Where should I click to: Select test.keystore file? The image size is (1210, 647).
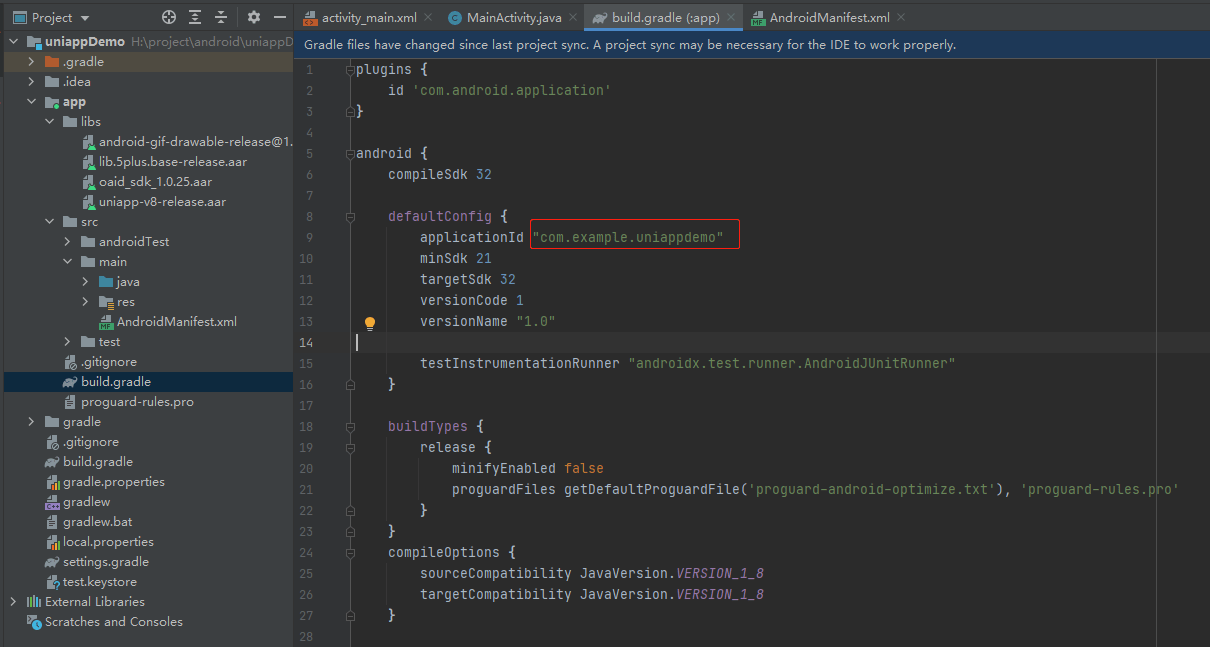tap(91, 582)
